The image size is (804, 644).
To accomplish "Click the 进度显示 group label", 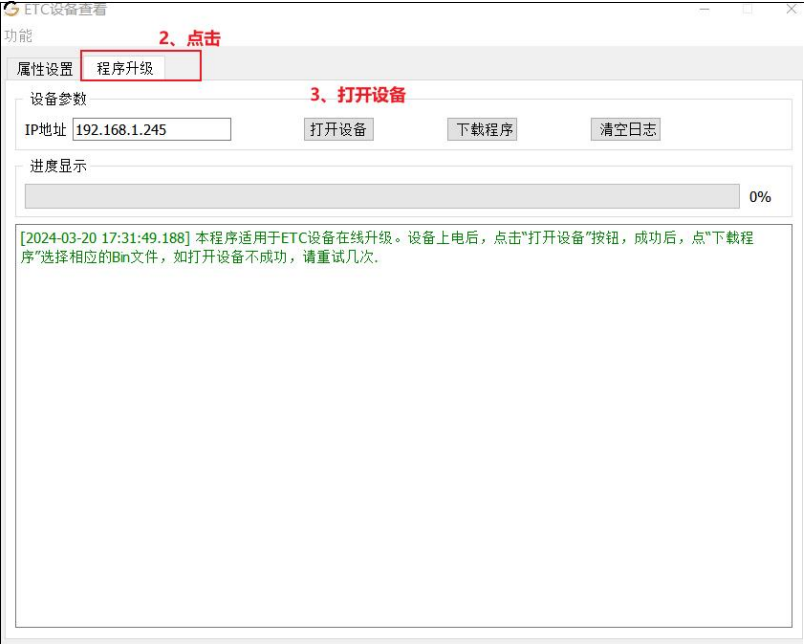I will tap(58, 166).
